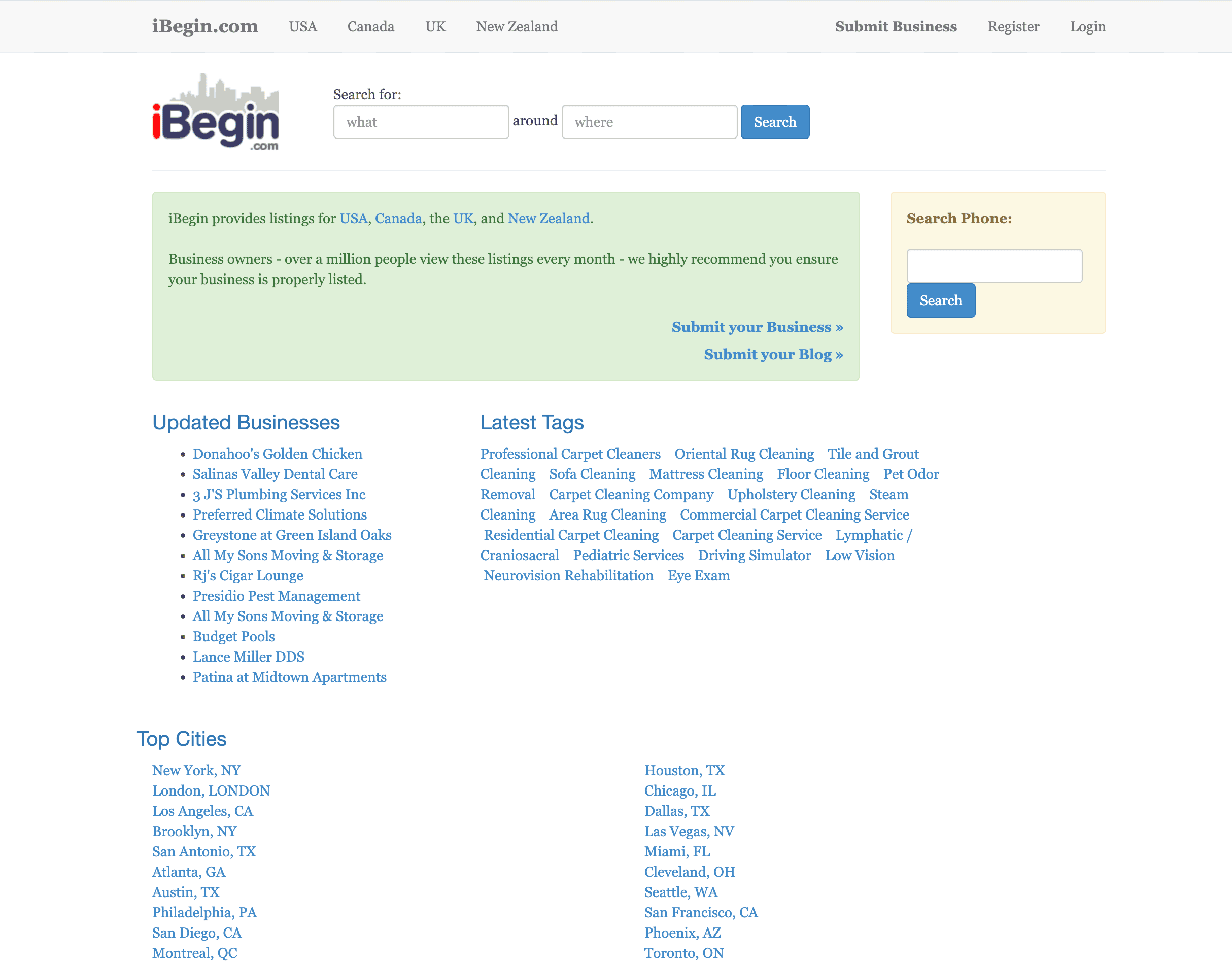Image resolution: width=1232 pixels, height=964 pixels.
Task: Open the Eye Exam tag
Action: tap(698, 576)
